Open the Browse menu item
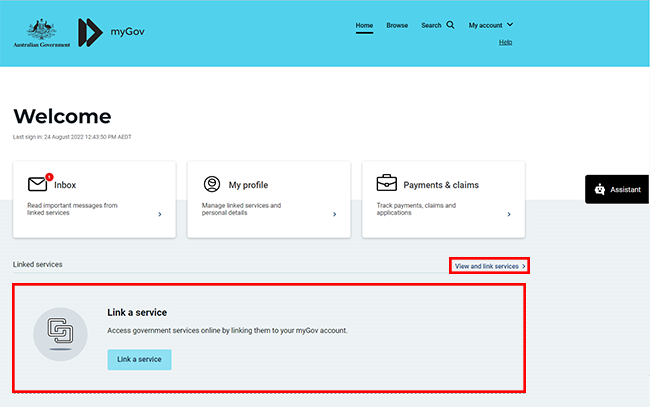This screenshot has height=407, width=650. (397, 25)
